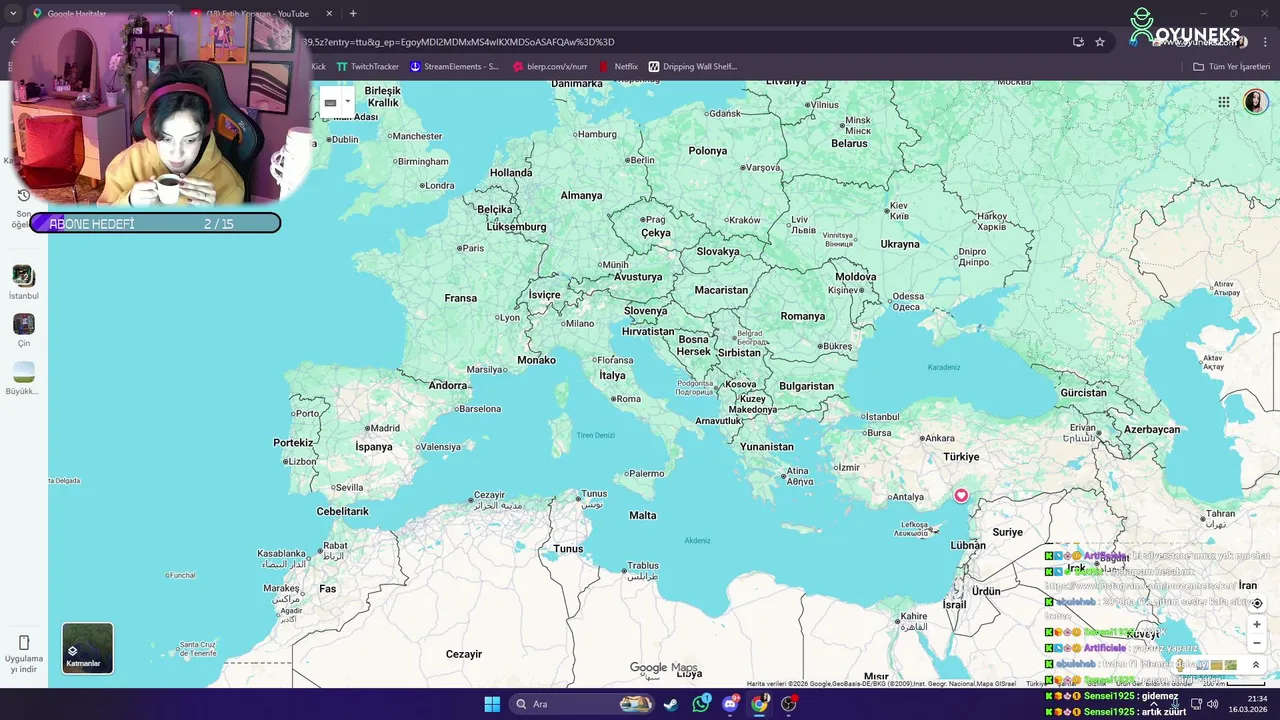Switch to the Fatih Koparan YouTube tab
The image size is (1280, 720).
tap(258, 14)
